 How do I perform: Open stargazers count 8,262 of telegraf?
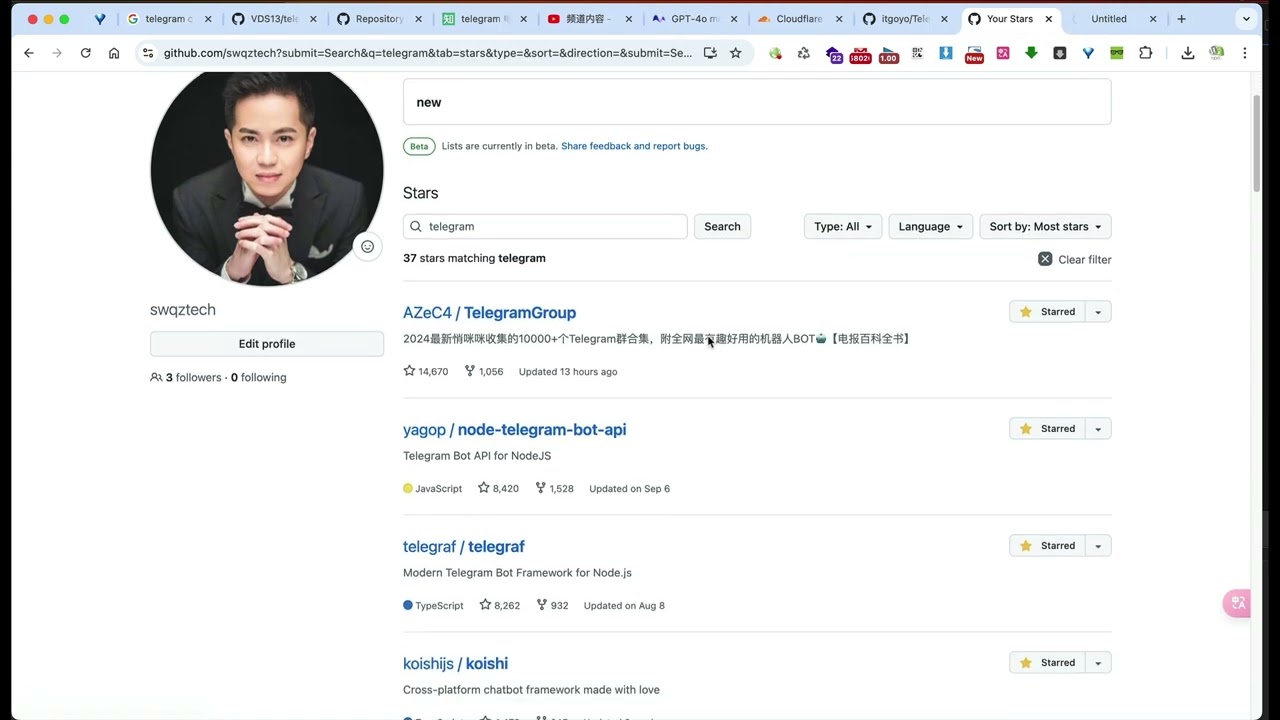point(499,605)
